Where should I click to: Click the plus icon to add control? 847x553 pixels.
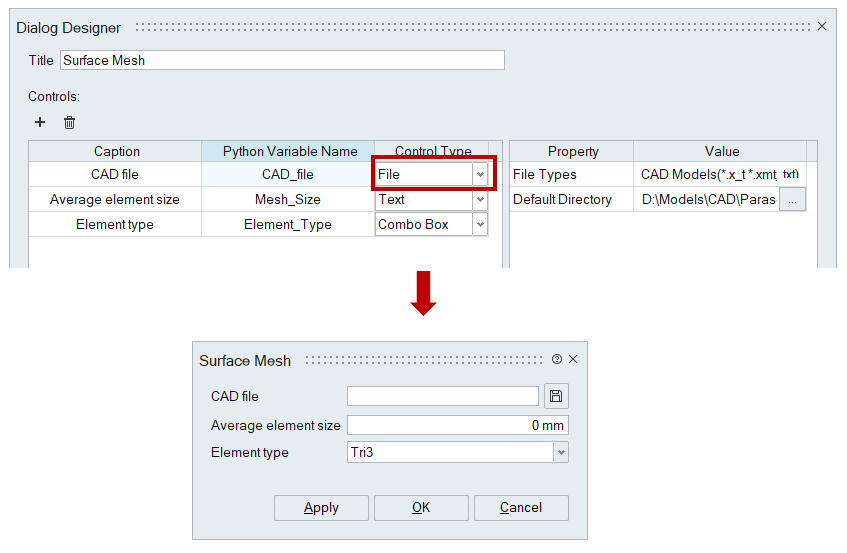pos(40,123)
